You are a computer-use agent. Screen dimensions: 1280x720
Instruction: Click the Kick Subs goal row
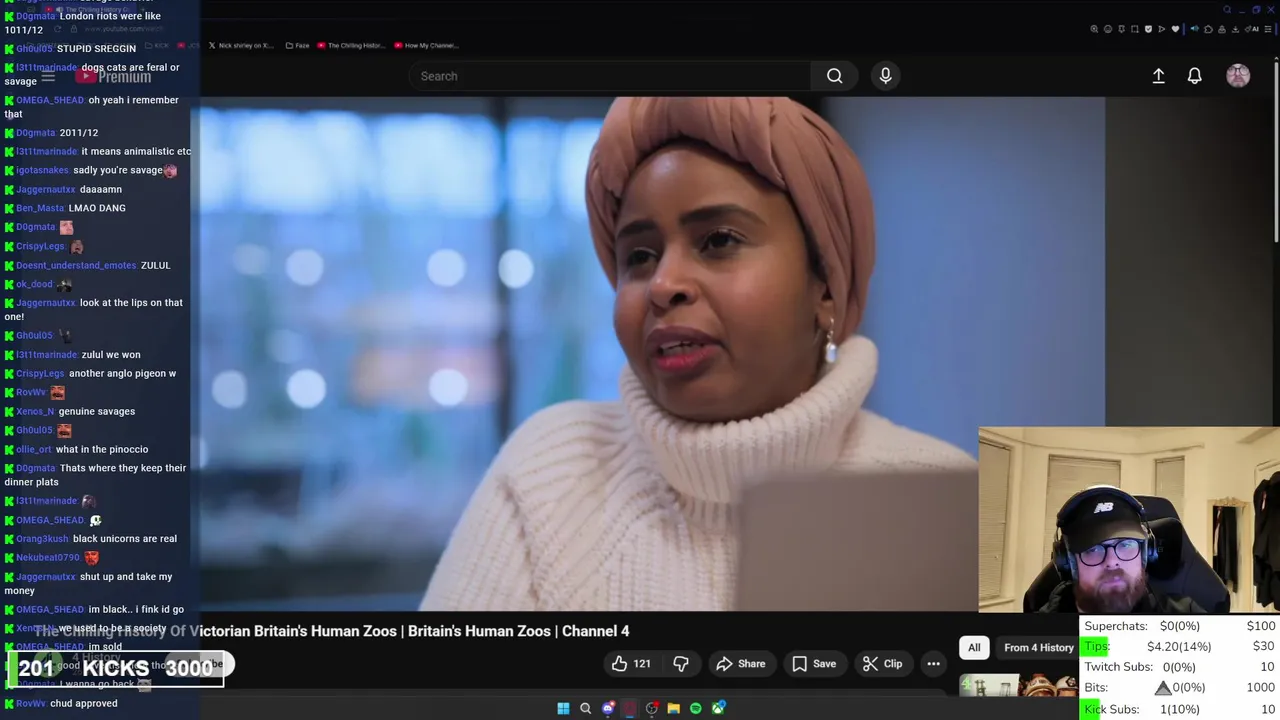point(1180,709)
